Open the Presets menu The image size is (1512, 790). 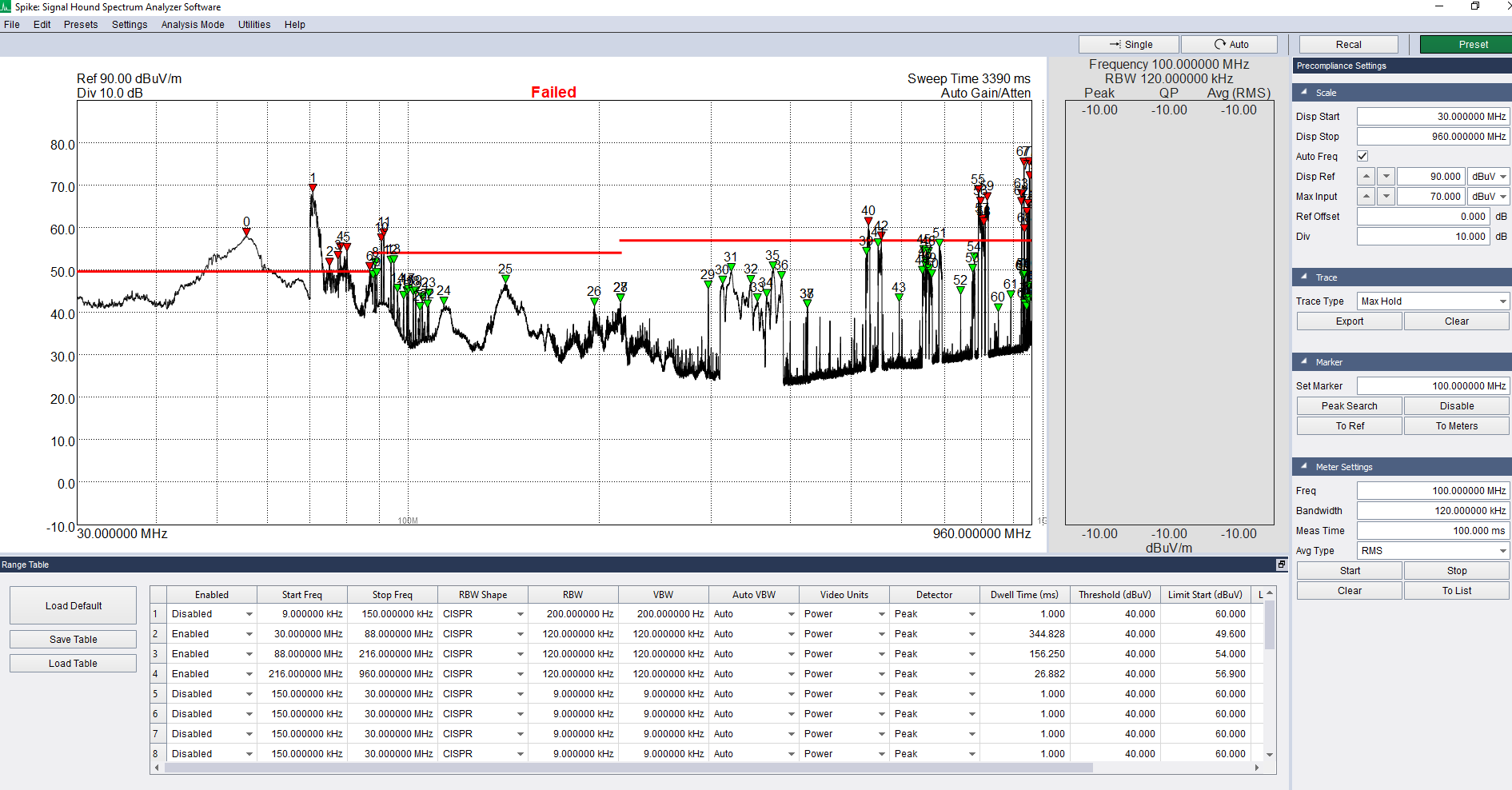click(x=81, y=25)
